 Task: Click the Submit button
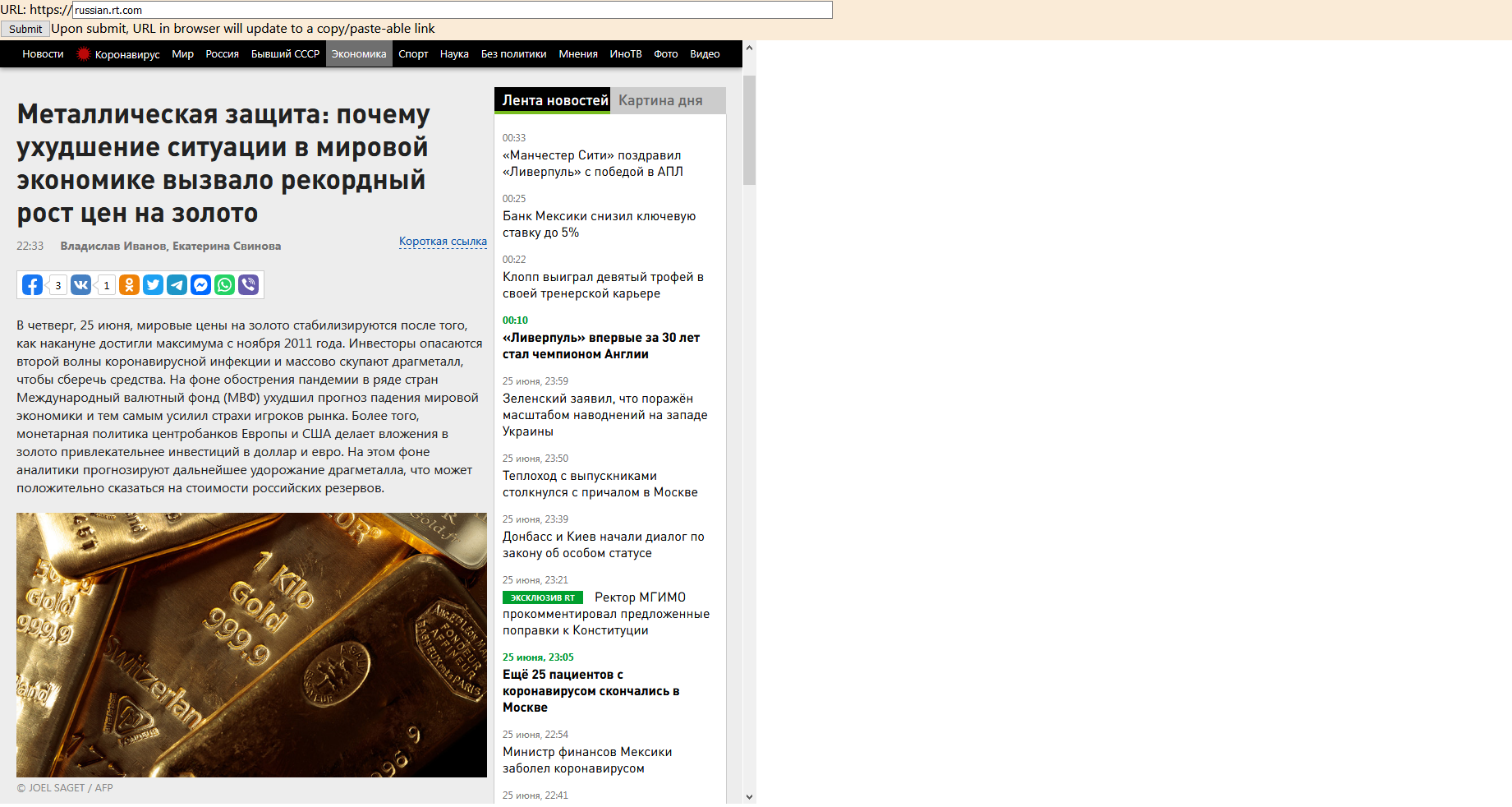click(x=25, y=29)
